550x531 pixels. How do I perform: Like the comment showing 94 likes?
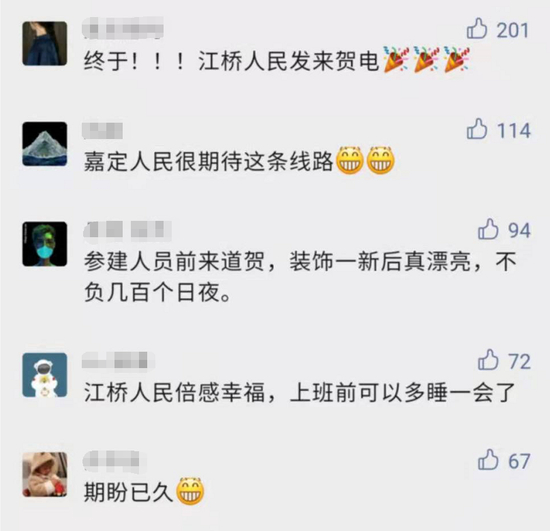(488, 229)
